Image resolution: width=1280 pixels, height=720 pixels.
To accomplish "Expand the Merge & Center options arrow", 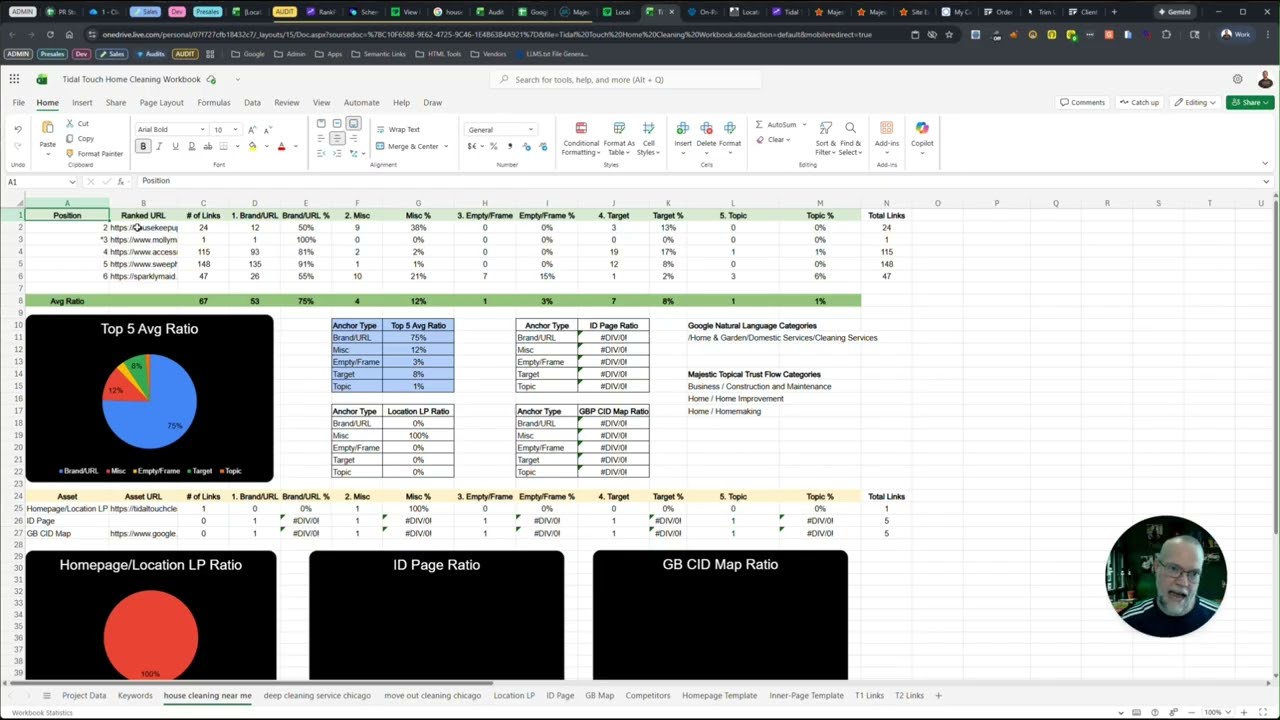I will 446,146.
